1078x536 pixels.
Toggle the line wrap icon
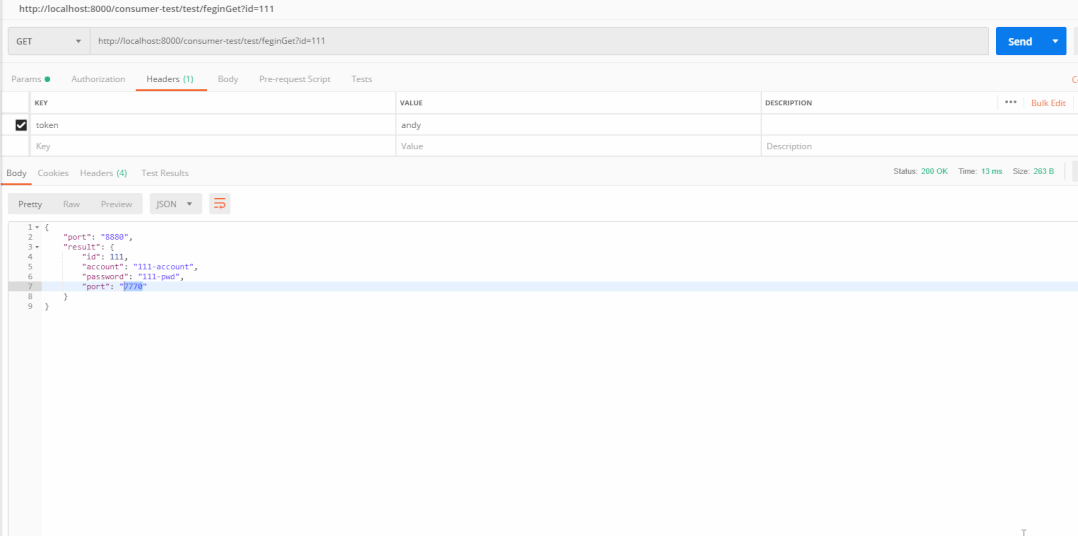(220, 204)
